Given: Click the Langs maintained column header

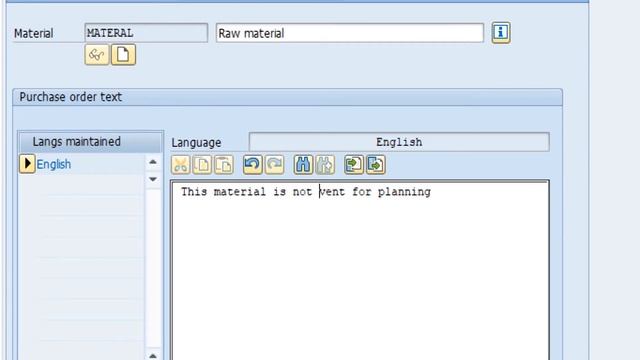Looking at the screenshot, I should (x=90, y=142).
